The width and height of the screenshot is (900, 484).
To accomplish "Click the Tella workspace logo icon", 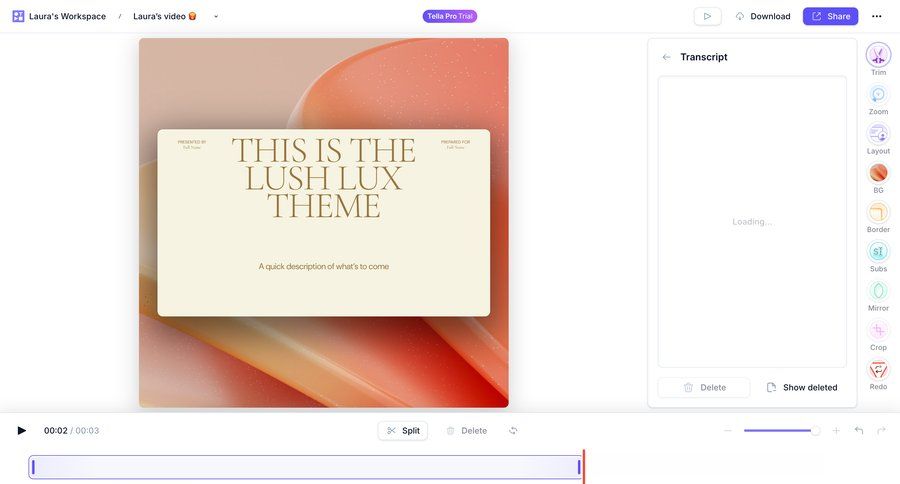I will point(18,16).
